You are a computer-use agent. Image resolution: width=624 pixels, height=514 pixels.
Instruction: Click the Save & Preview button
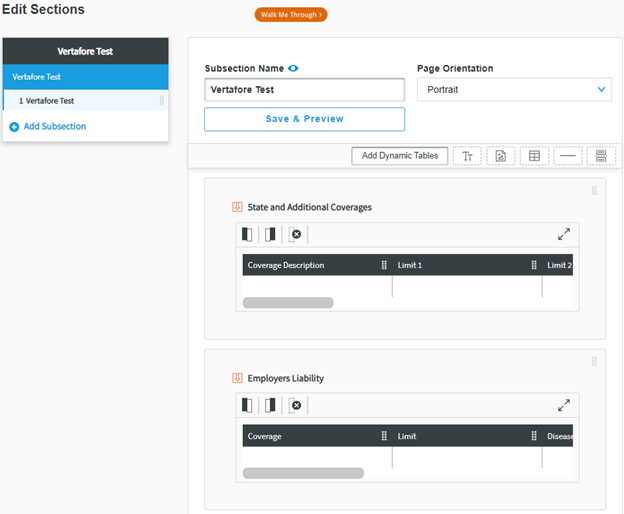pyautogui.click(x=304, y=119)
